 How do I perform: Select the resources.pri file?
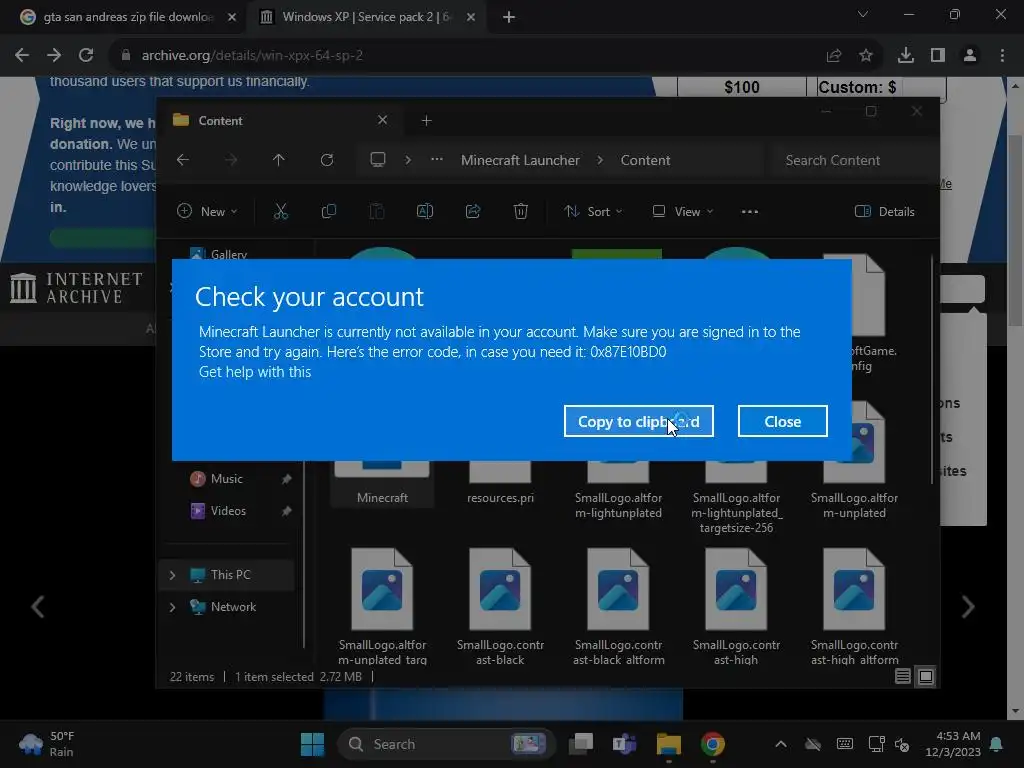click(x=500, y=483)
